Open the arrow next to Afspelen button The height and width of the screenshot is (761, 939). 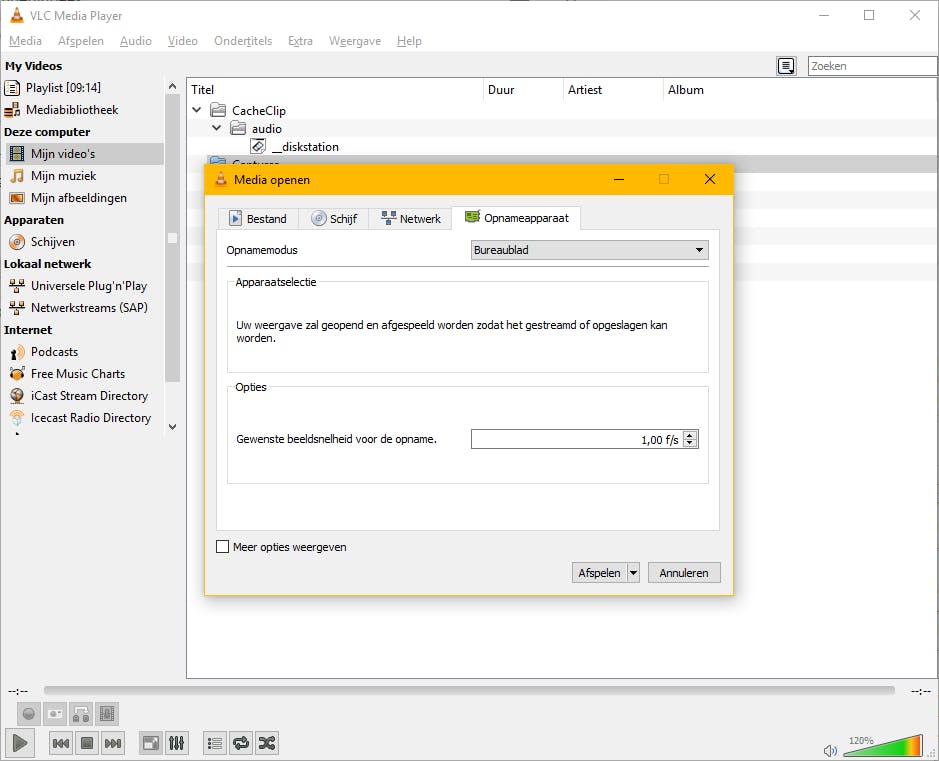pos(633,573)
